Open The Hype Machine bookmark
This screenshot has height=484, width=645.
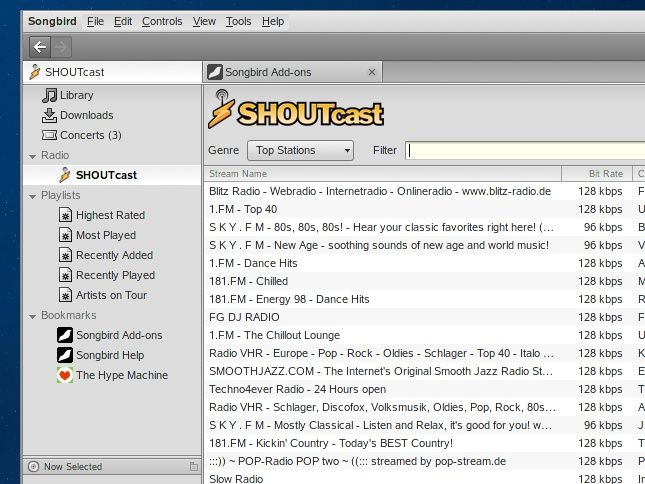coord(112,375)
